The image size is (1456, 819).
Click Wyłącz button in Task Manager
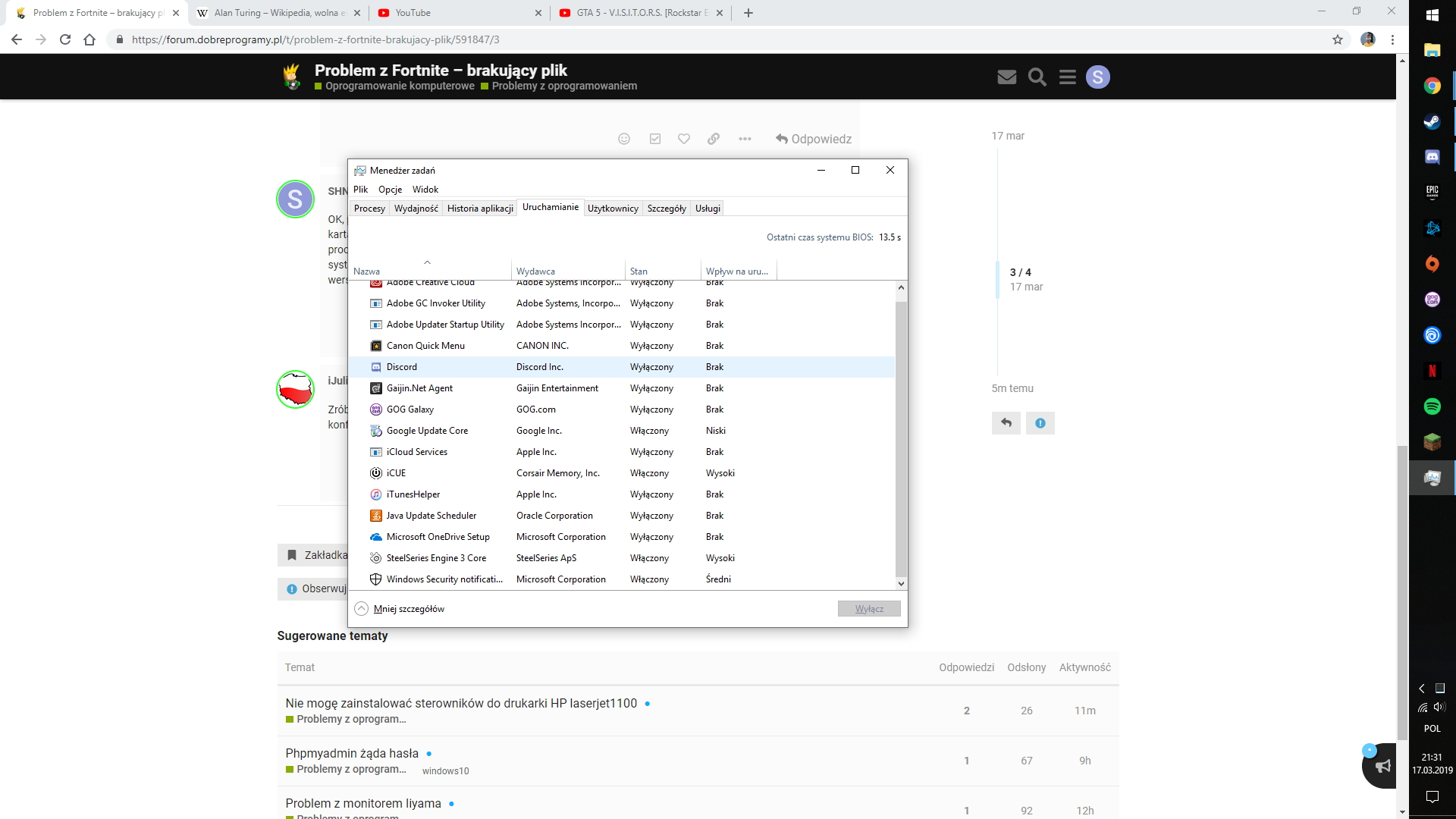tap(869, 609)
